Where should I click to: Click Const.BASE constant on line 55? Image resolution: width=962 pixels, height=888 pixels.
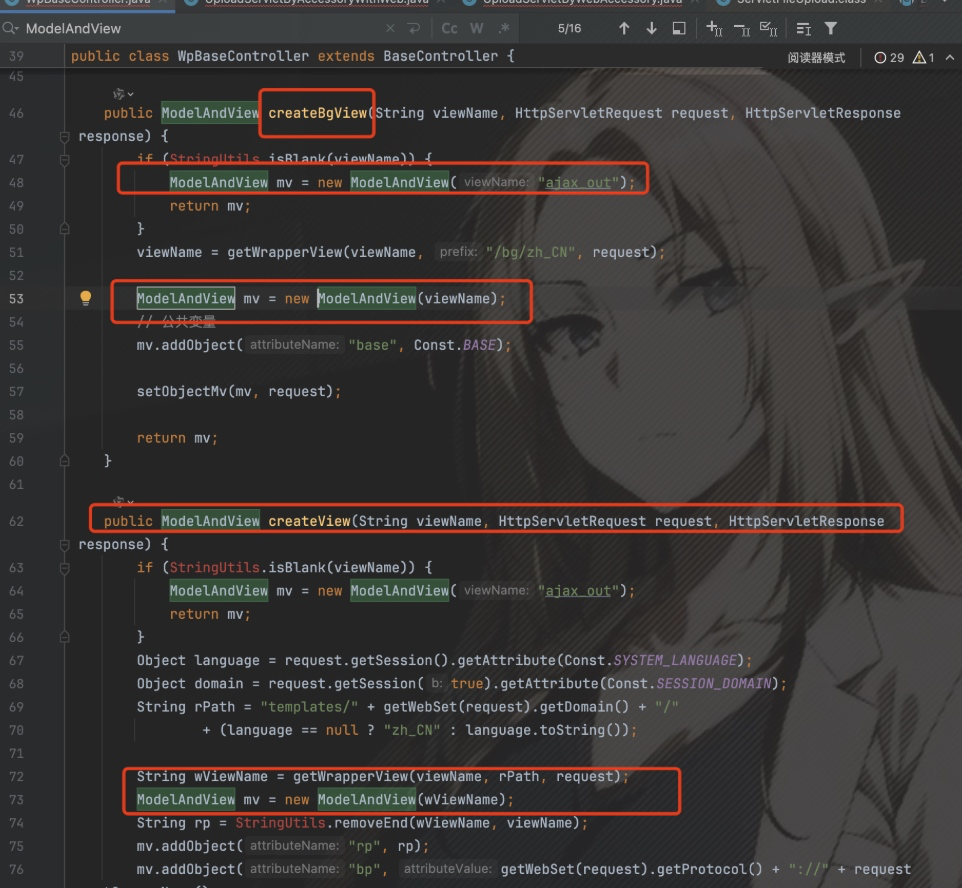pos(455,345)
